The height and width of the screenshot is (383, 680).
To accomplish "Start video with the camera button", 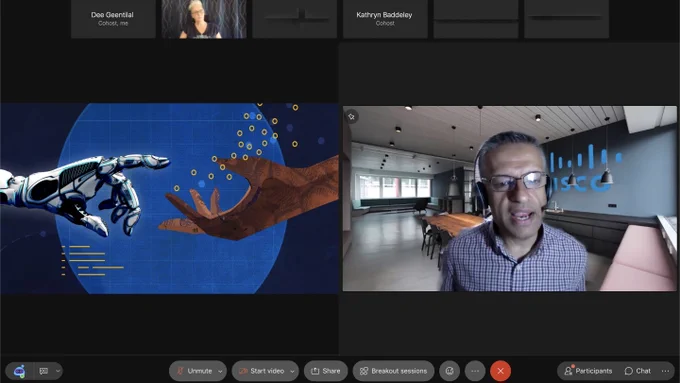I will [x=261, y=371].
